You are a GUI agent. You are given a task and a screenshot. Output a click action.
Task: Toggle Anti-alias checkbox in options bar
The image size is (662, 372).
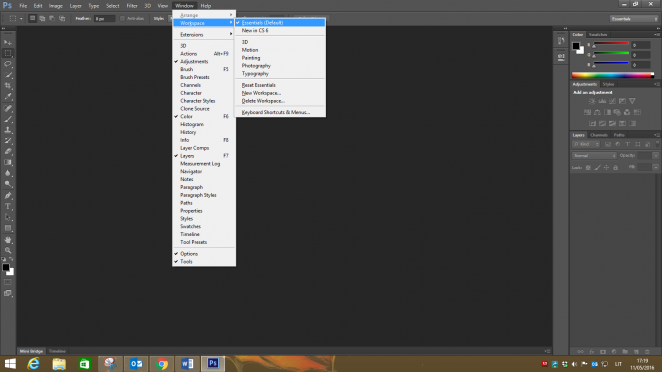coord(122,19)
